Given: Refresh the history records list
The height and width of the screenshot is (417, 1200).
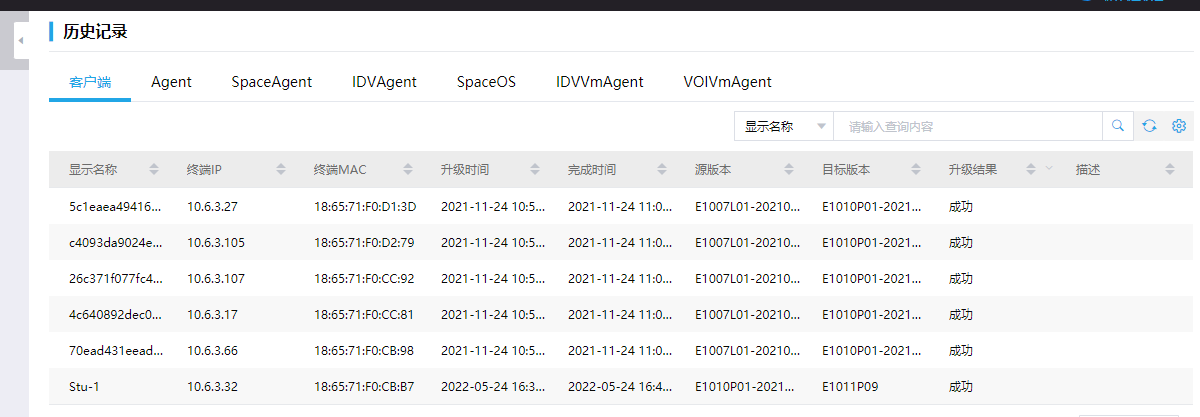Looking at the screenshot, I should coord(1149,126).
